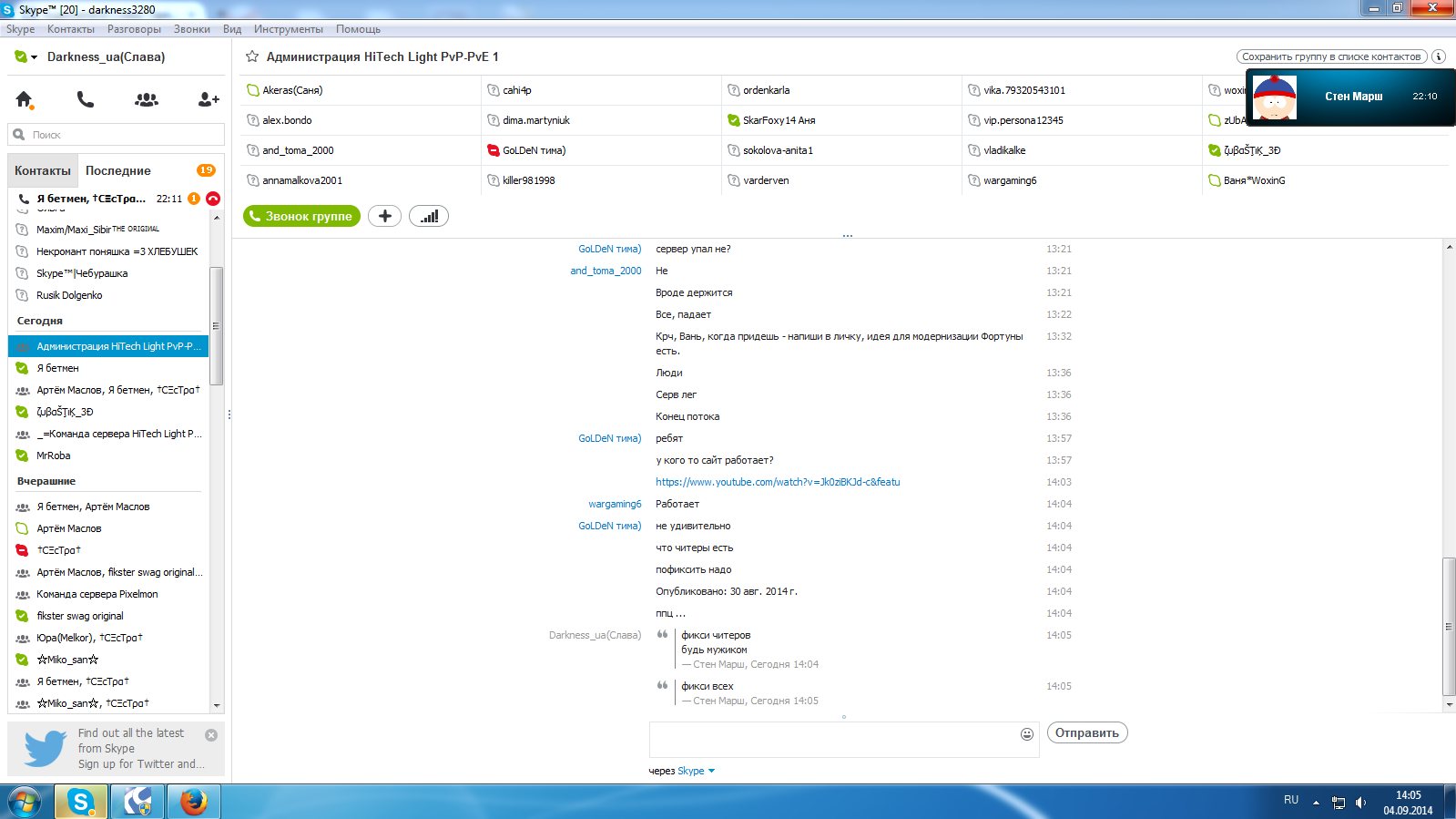
Task: Show hidden system tray icons
Action: (1316, 803)
